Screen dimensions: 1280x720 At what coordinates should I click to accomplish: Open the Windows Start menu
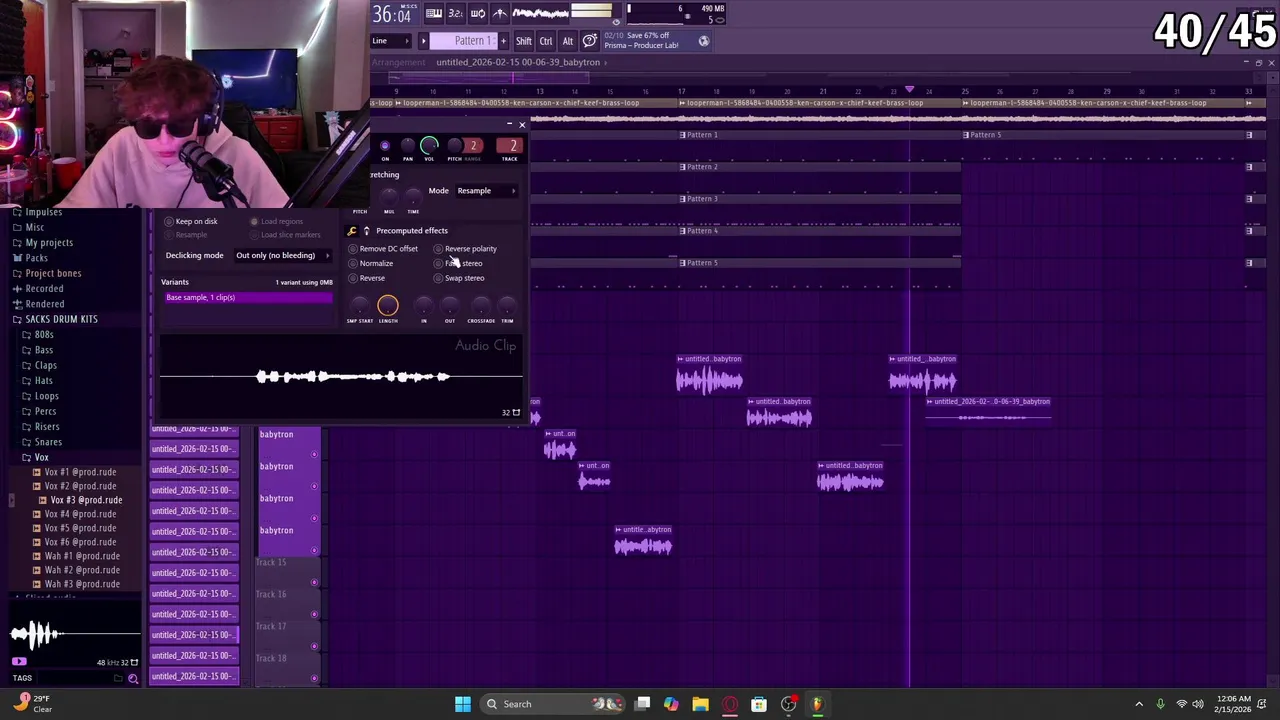point(462,704)
